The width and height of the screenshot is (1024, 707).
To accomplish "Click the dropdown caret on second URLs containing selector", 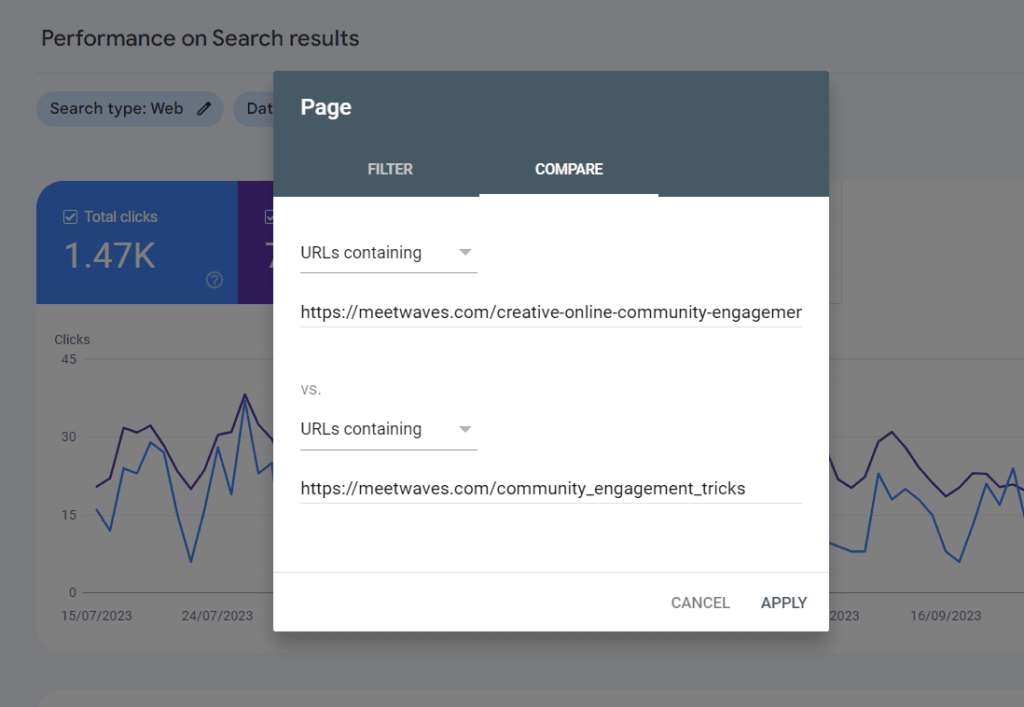I will (x=465, y=428).
